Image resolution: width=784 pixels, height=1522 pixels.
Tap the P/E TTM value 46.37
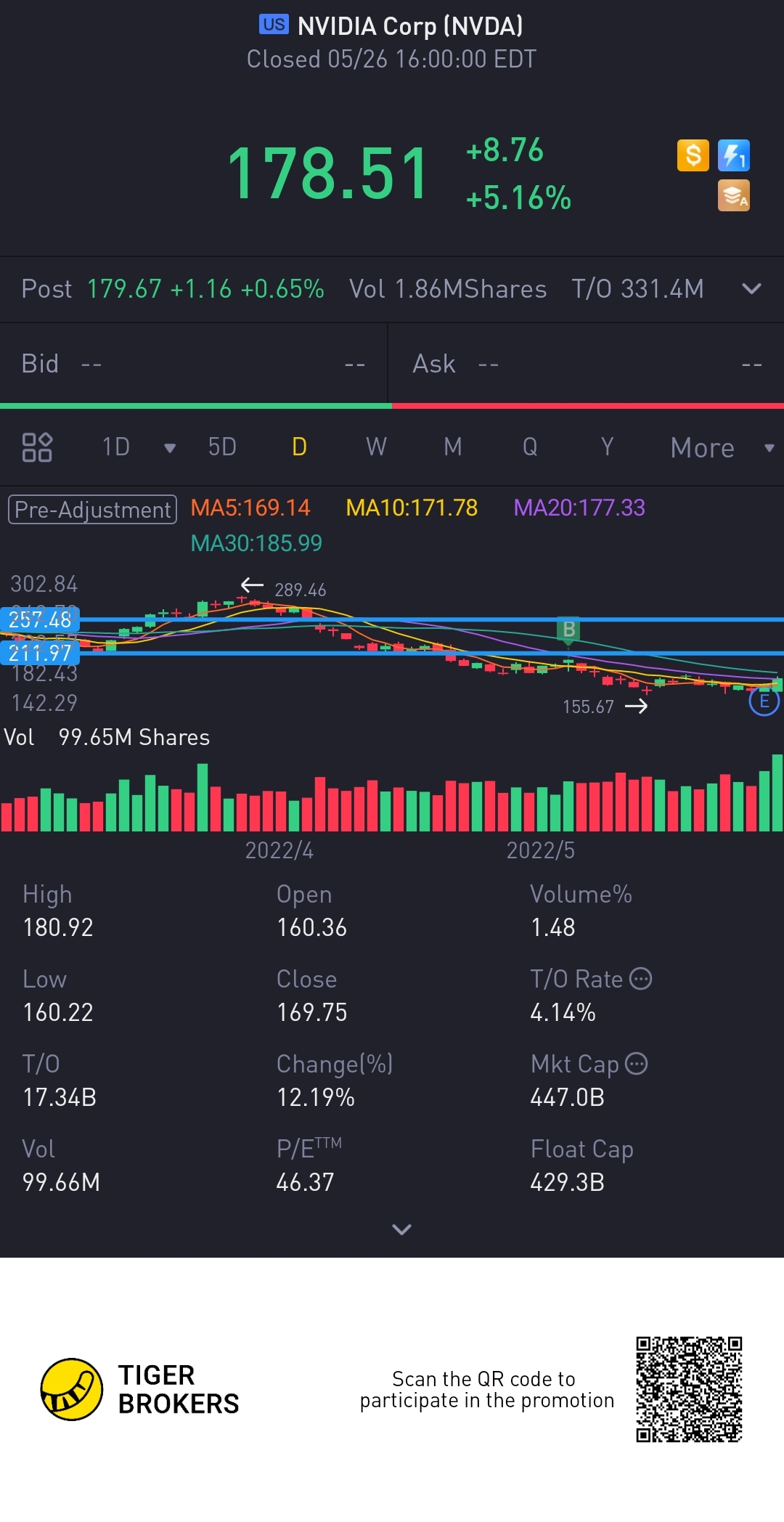click(306, 1183)
